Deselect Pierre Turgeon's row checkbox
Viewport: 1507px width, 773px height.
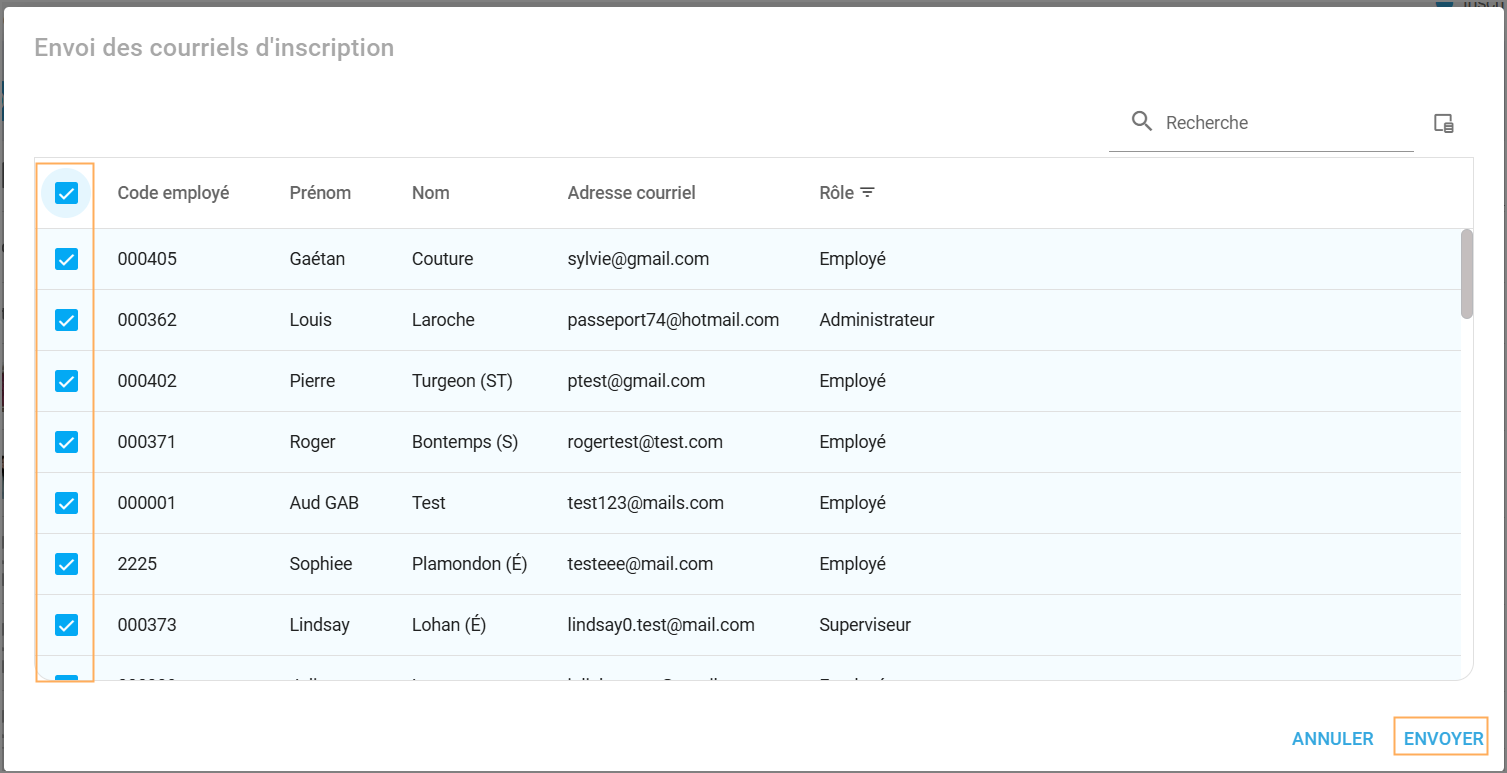[x=66, y=381]
